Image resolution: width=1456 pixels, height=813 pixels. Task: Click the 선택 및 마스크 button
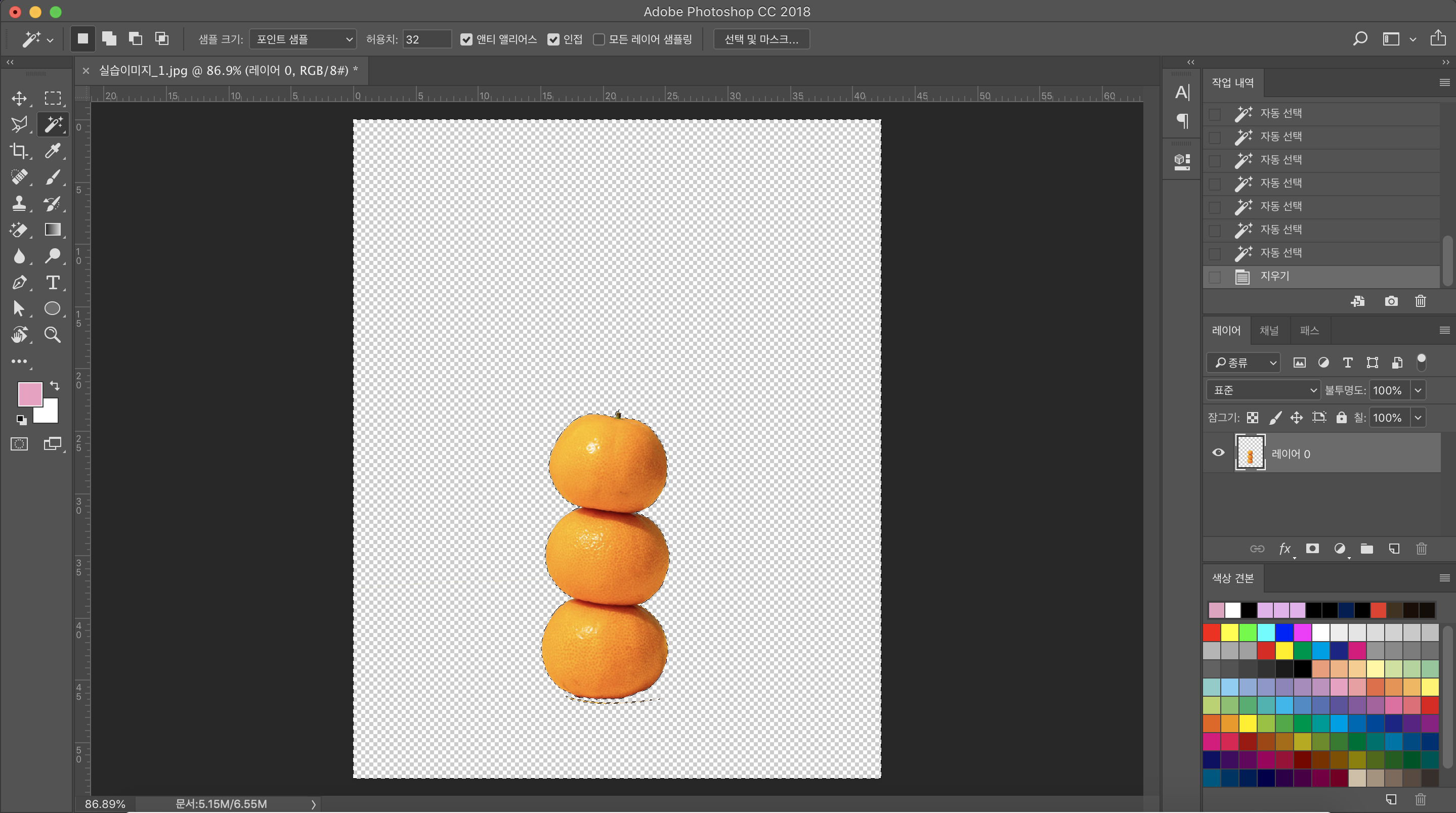pos(761,39)
